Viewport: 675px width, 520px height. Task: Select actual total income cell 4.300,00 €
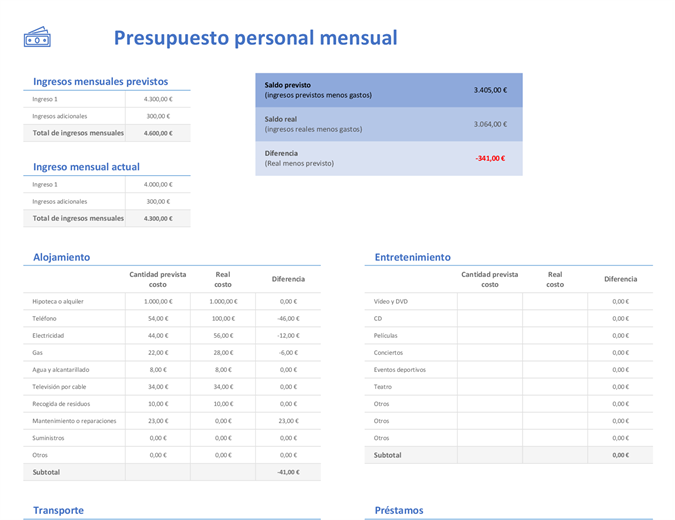click(x=158, y=218)
